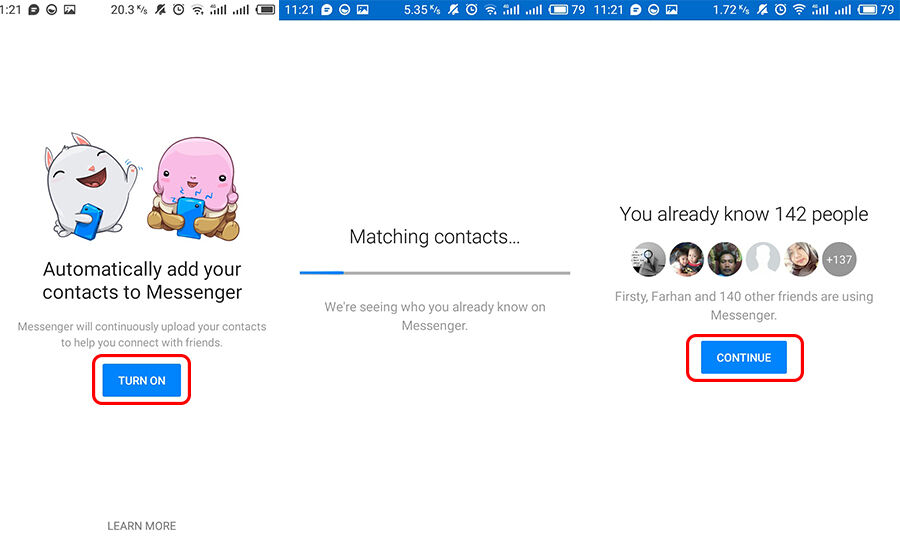Tap battery icon on Matching contacts screen
This screenshot has width=900, height=555.
tap(558, 10)
